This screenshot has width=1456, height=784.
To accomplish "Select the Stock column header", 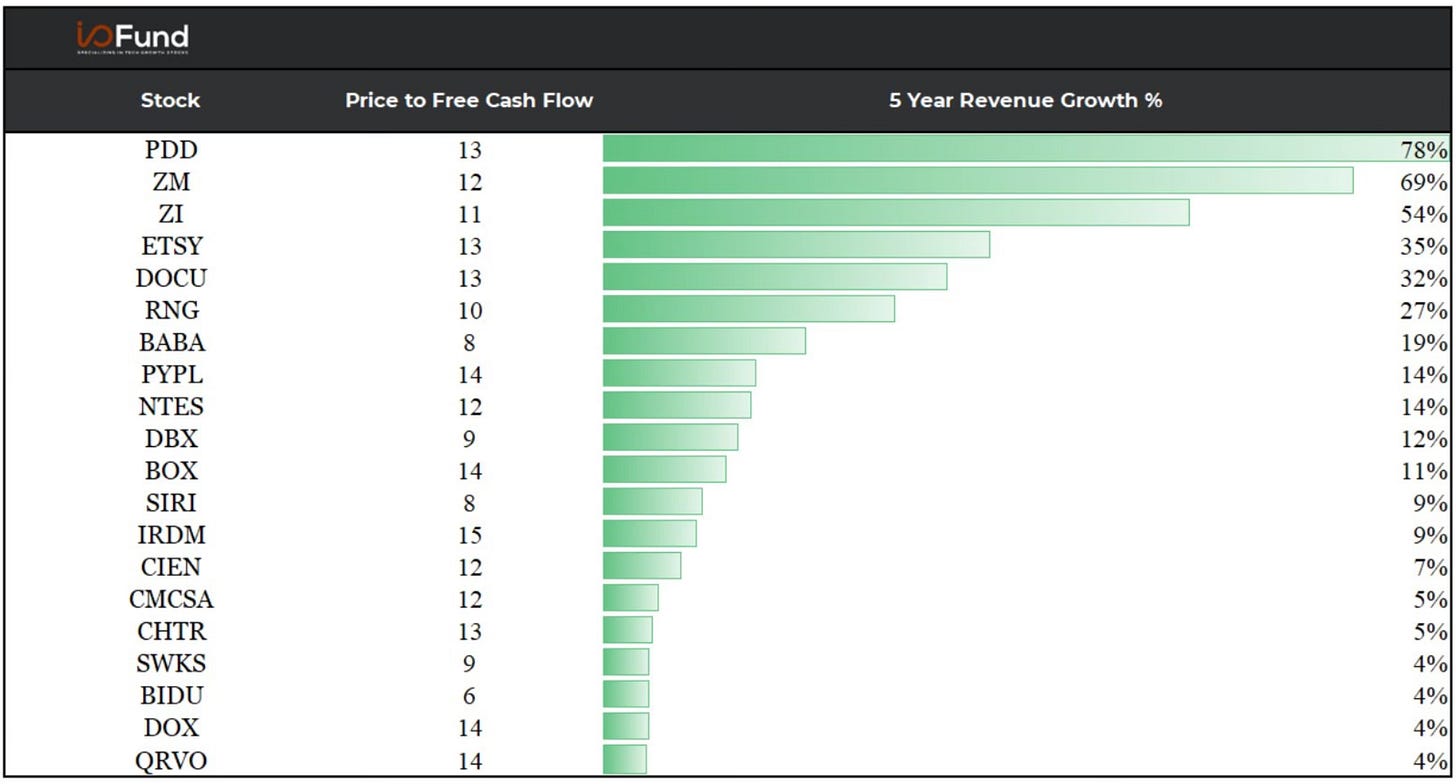I will [170, 100].
